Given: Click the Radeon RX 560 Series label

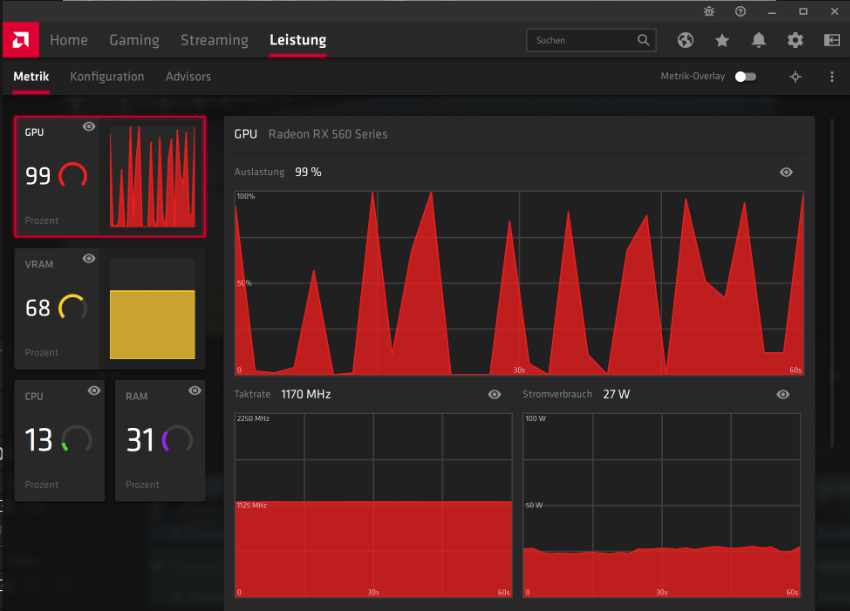Looking at the screenshot, I should pyautogui.click(x=328, y=134).
